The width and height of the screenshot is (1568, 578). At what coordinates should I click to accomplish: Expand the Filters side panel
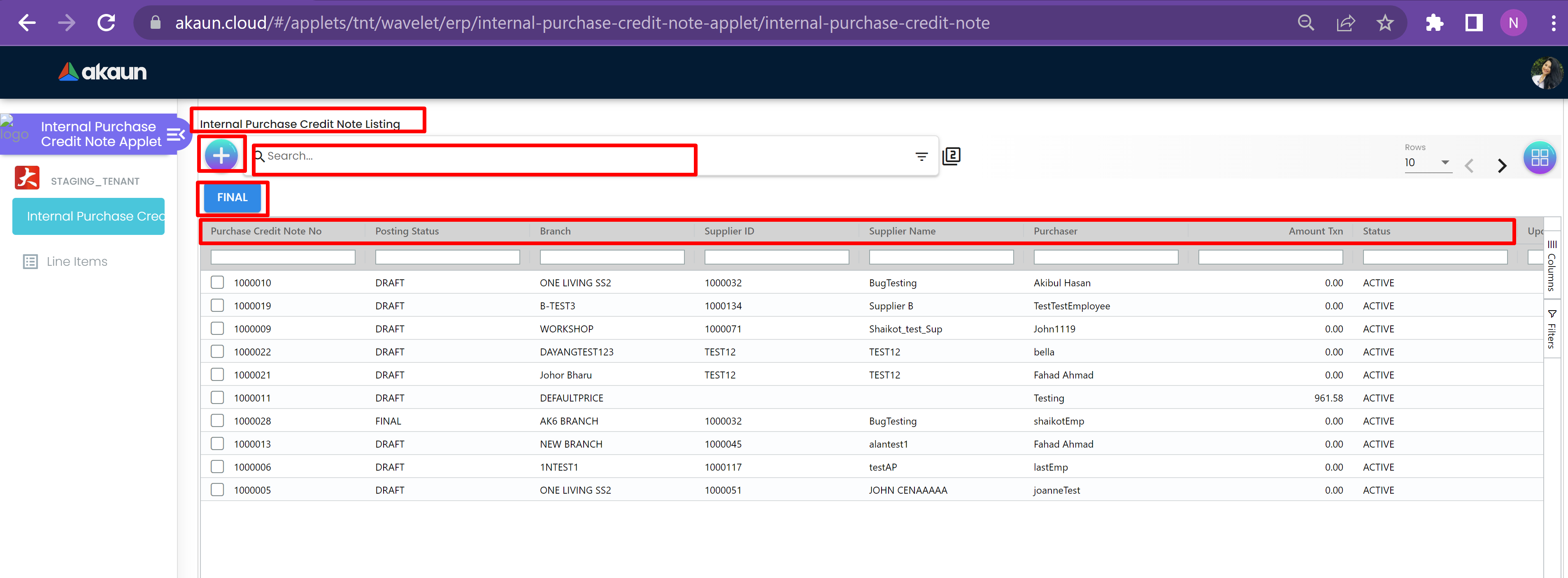(x=1552, y=329)
